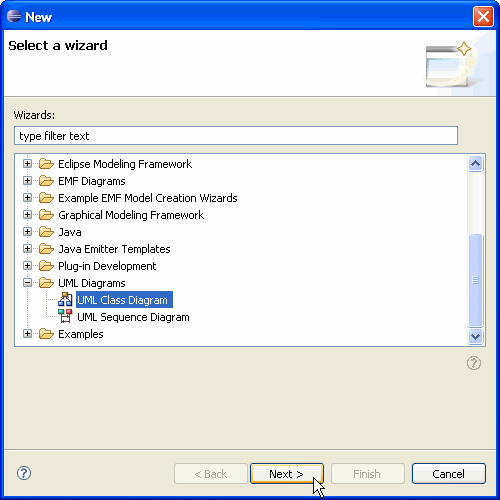Expand the Graphical Modeling Framework node
The width and height of the screenshot is (500, 500).
[27, 215]
